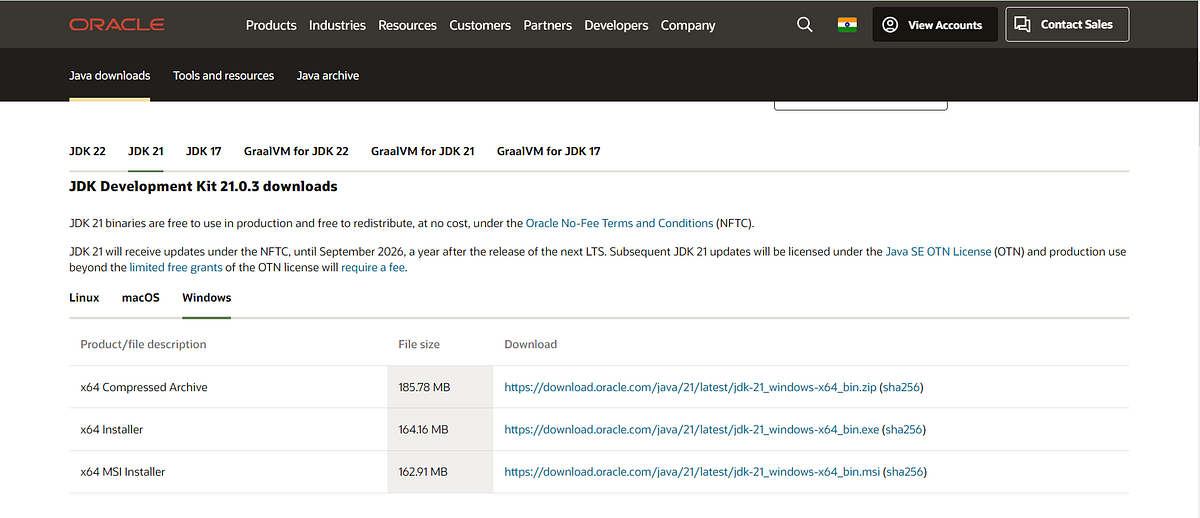Open the Developers menu
This screenshot has height=518, width=1200.
pyautogui.click(x=616, y=25)
